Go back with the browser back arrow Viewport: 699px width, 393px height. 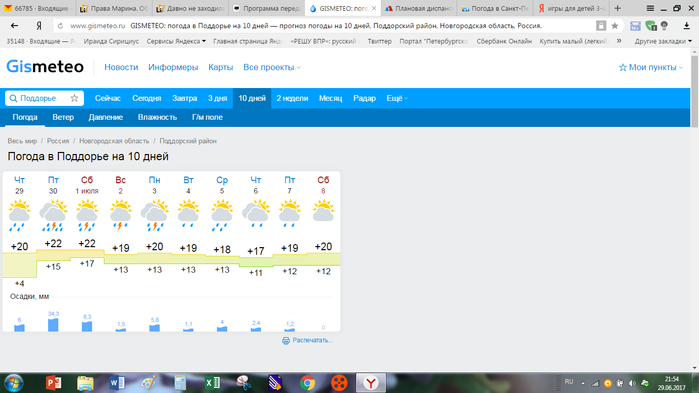(14, 26)
